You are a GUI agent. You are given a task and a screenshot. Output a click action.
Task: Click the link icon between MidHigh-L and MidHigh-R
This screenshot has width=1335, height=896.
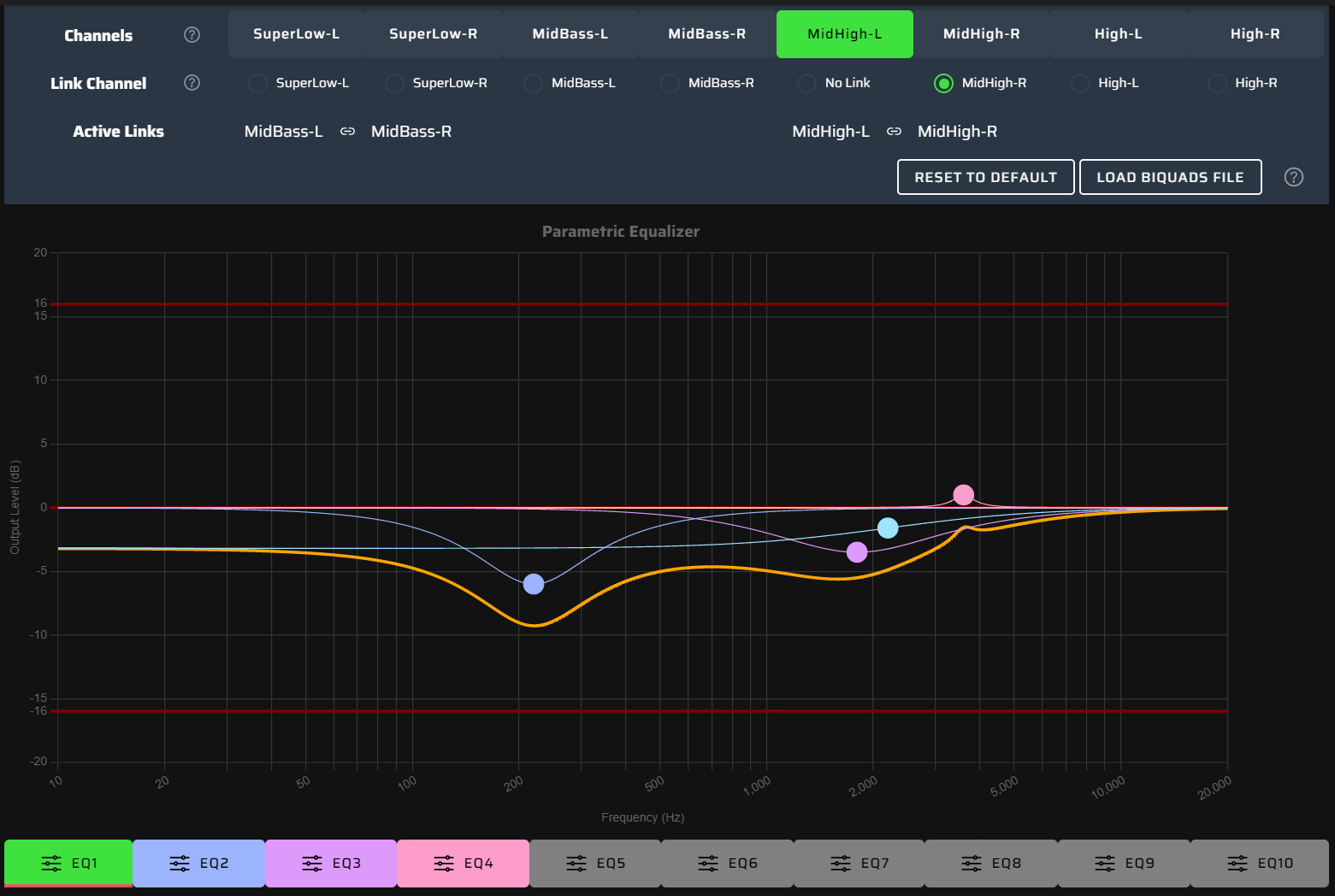click(x=894, y=132)
